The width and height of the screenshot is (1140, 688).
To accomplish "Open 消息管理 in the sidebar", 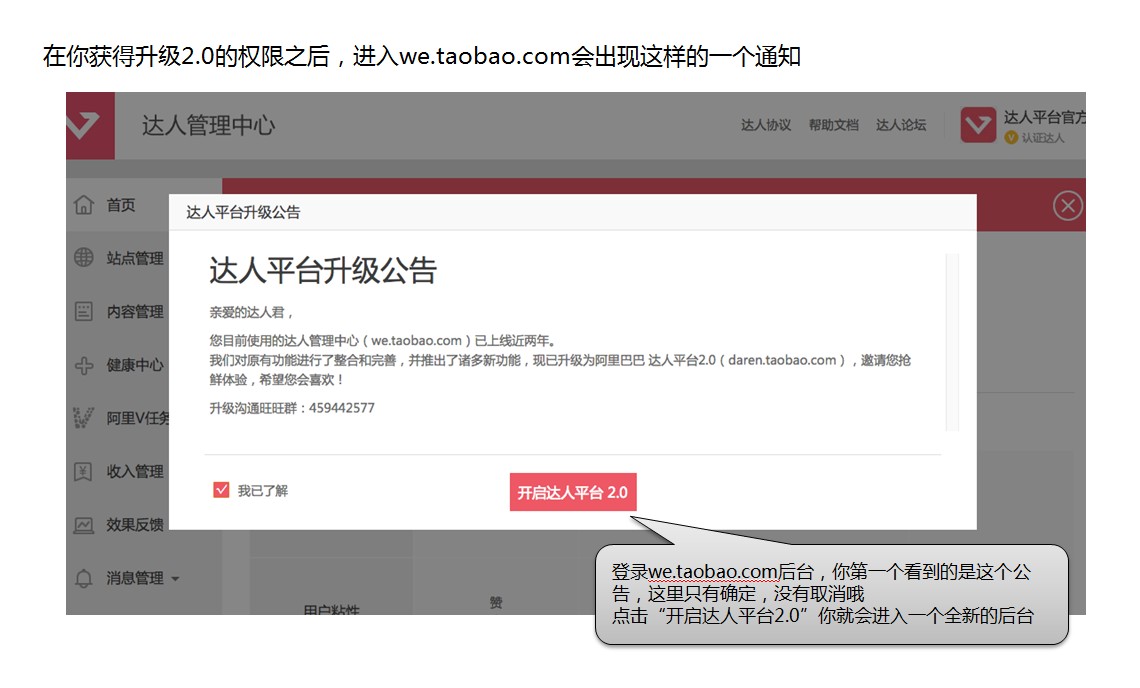I will click(135, 578).
